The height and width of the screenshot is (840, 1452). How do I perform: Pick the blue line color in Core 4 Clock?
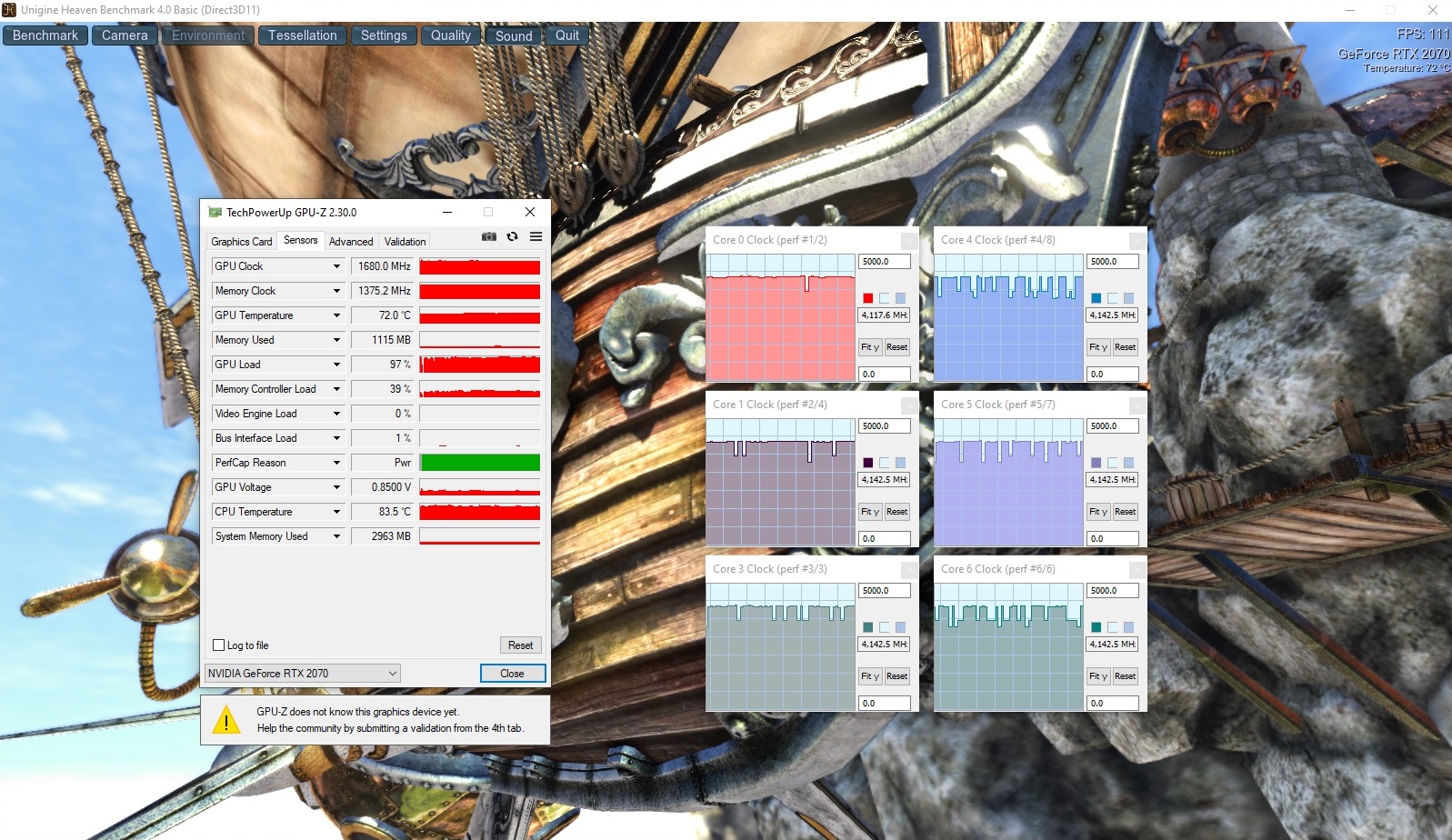point(1097,298)
